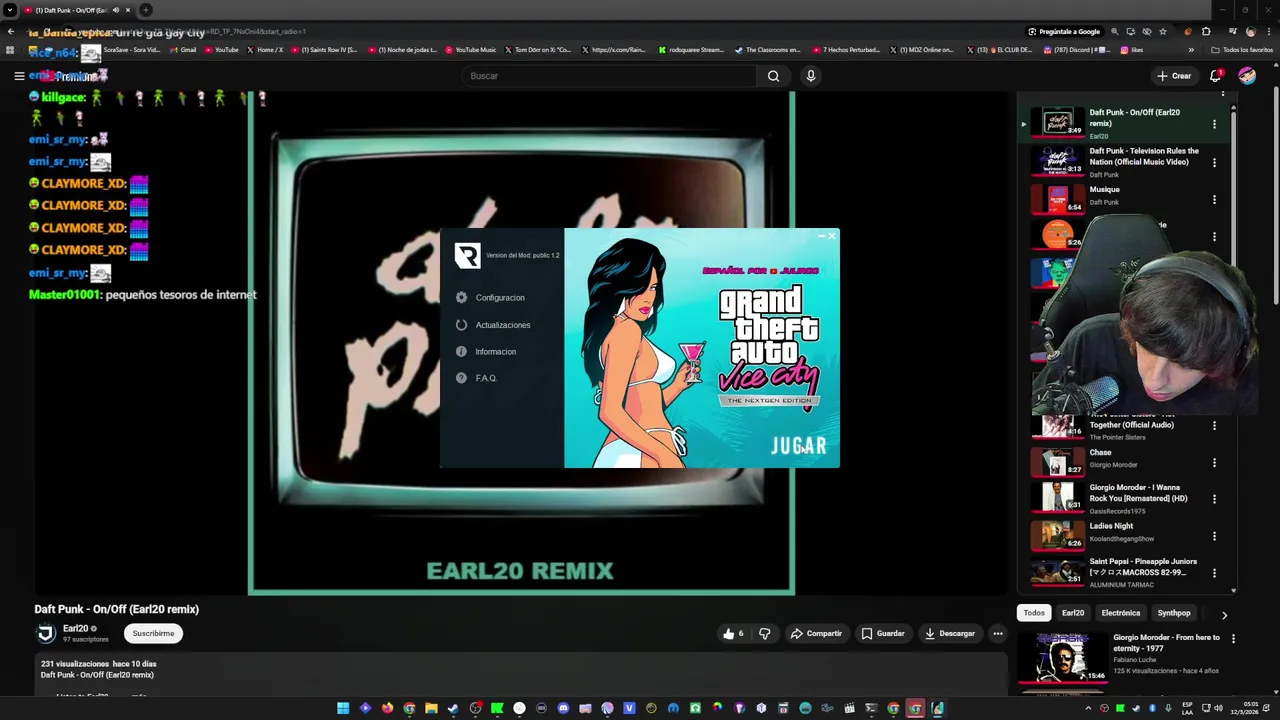1280x720 pixels.
Task: Click the Guardar button
Action: [x=883, y=633]
